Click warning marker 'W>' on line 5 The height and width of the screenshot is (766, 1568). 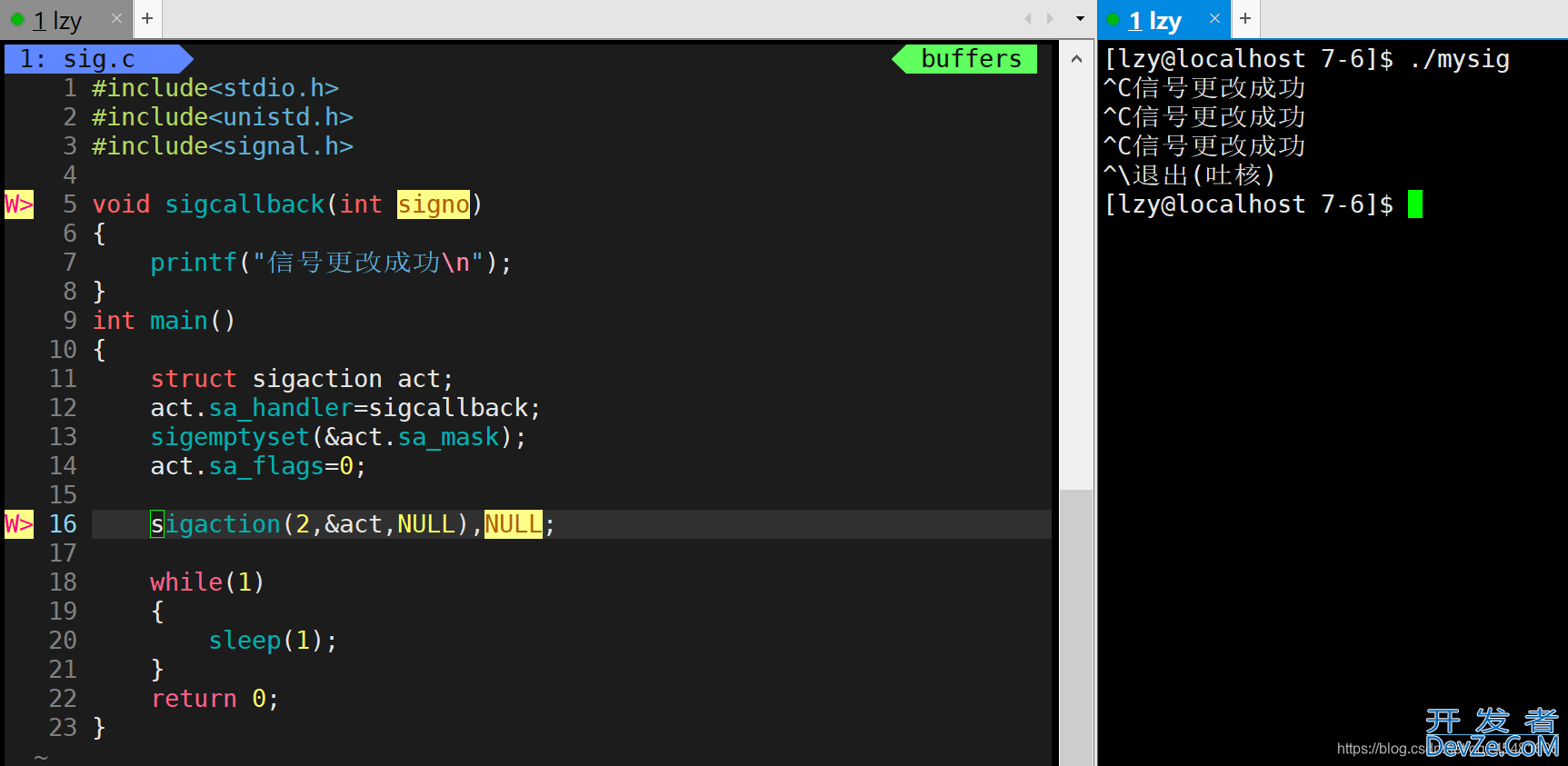click(19, 204)
